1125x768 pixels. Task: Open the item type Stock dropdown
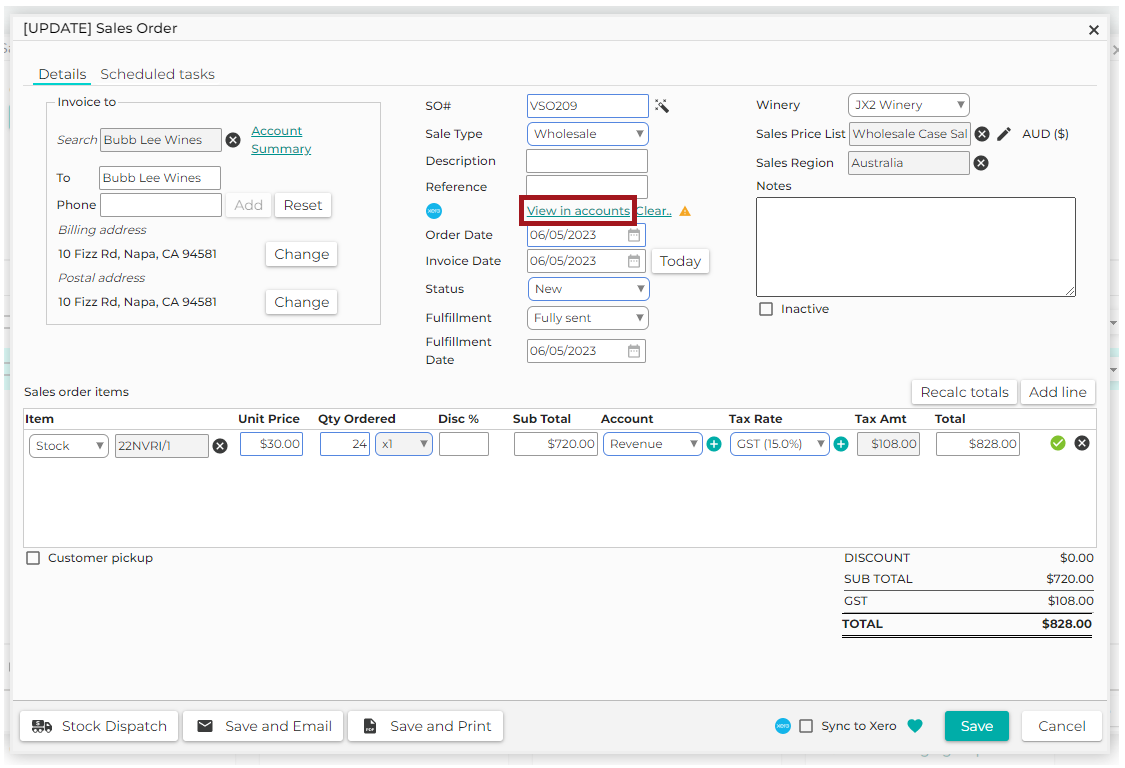tap(69, 446)
